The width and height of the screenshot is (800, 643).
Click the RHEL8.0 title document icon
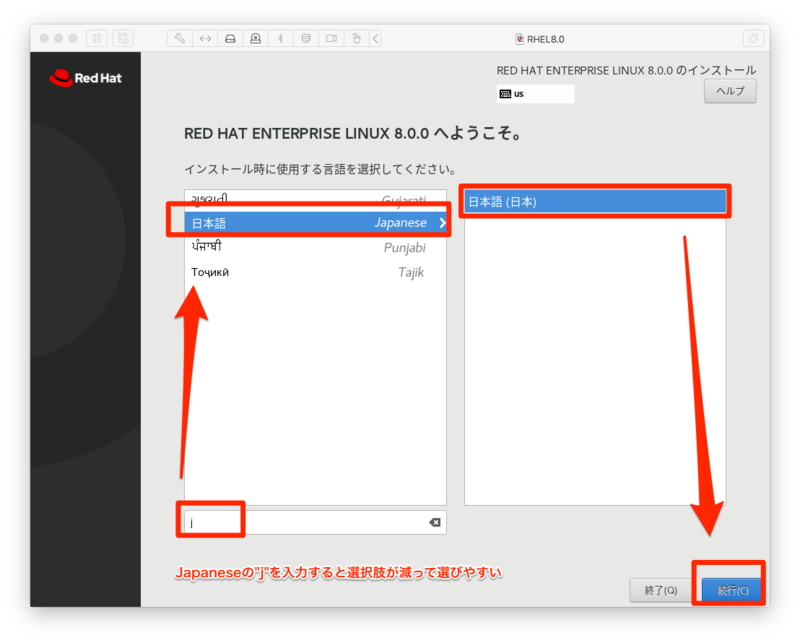519,39
